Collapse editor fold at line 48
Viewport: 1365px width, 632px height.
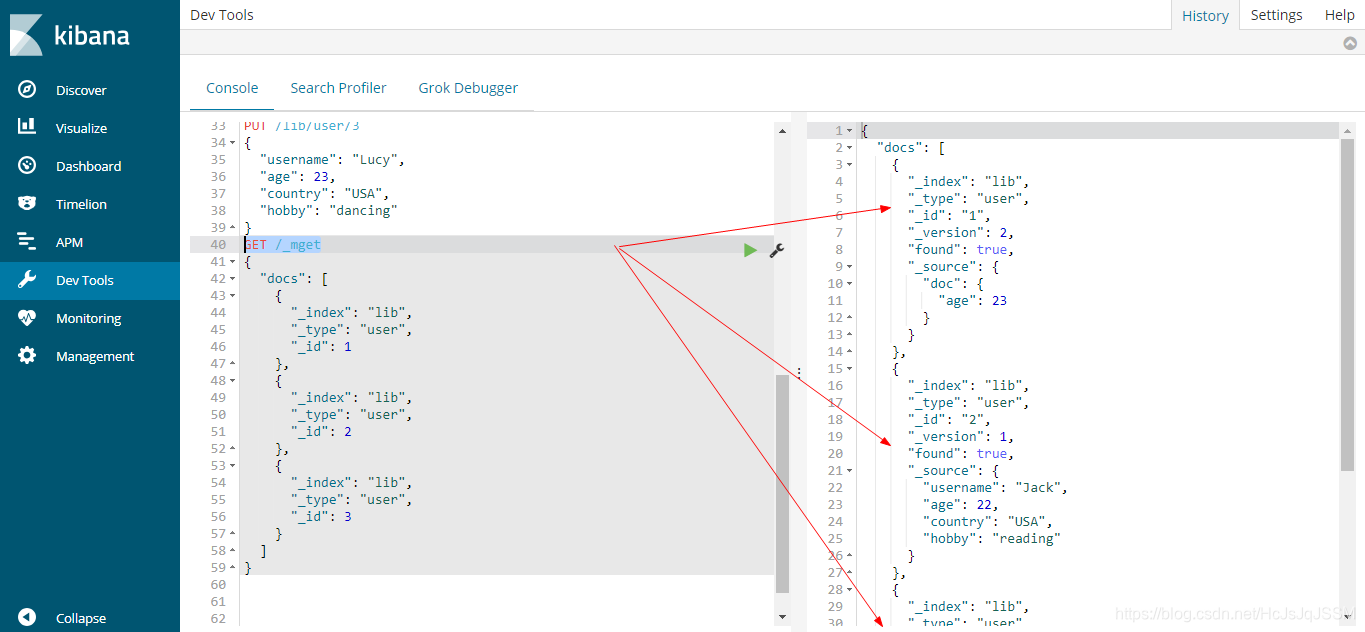point(234,381)
